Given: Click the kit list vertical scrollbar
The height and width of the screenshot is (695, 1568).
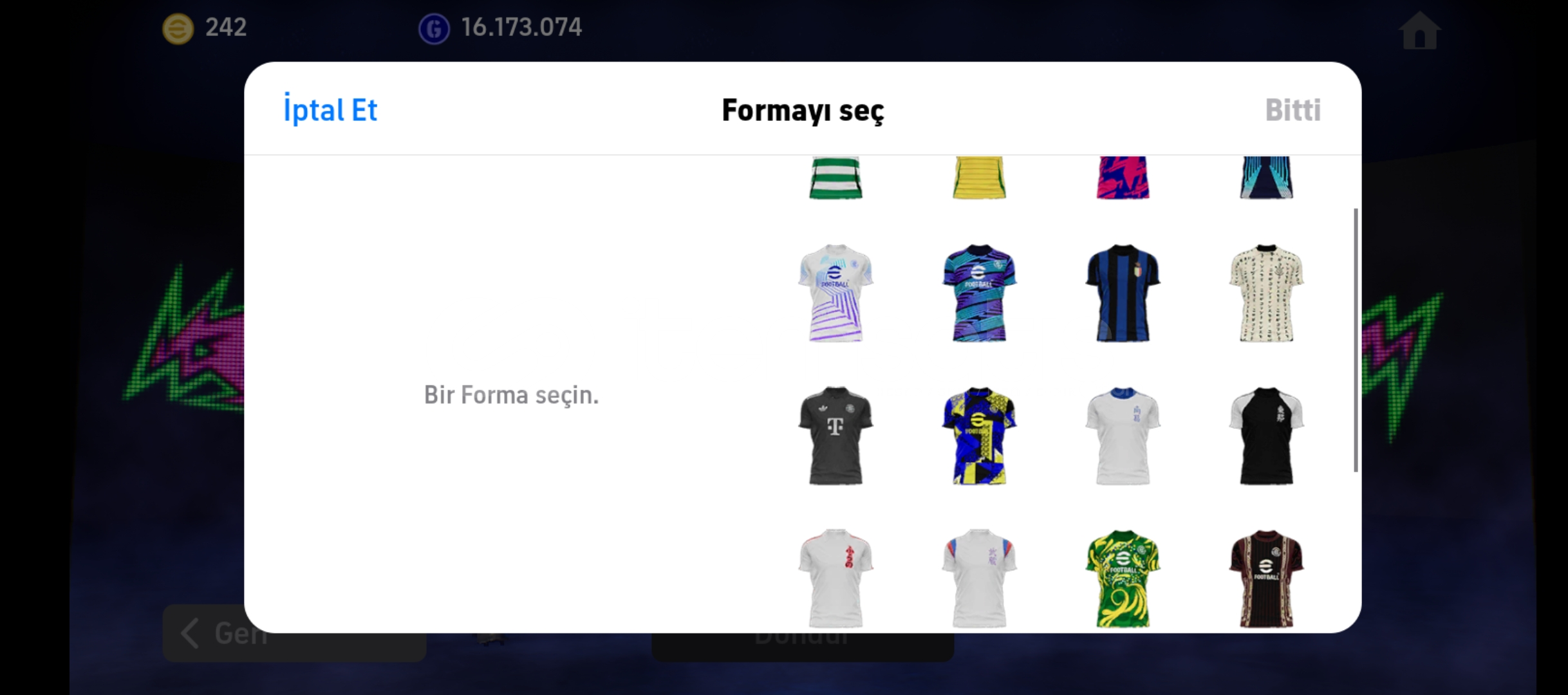Looking at the screenshot, I should tap(1356, 340).
